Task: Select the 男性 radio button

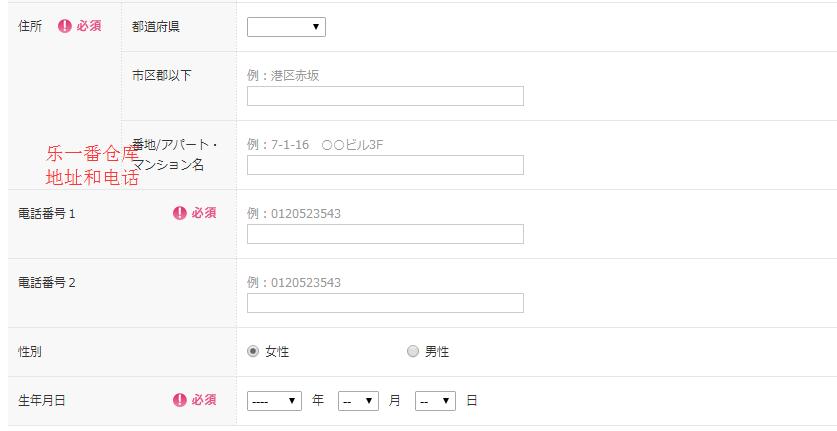Action: tap(413, 351)
